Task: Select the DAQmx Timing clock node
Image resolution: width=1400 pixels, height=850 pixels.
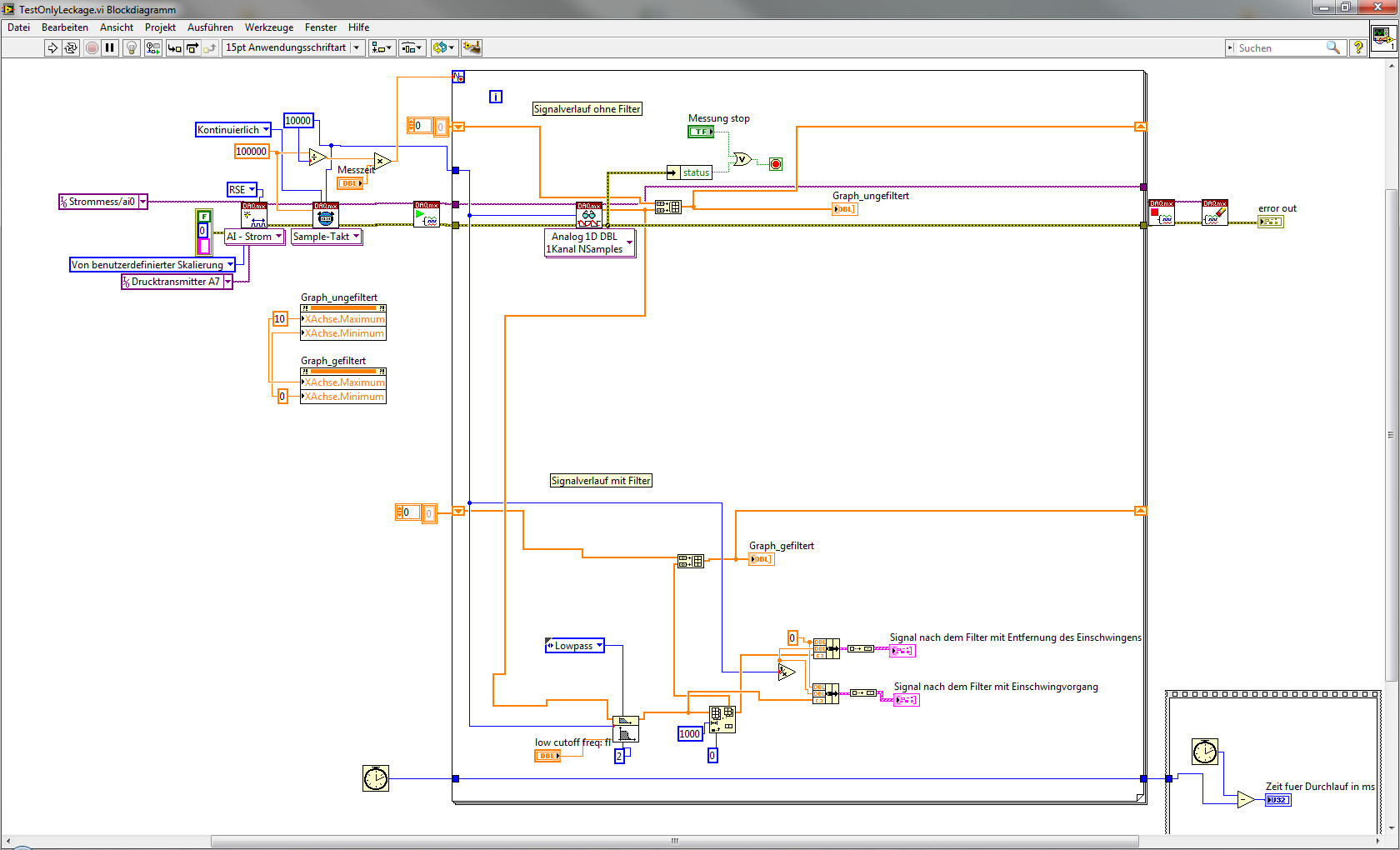Action: tap(325, 215)
